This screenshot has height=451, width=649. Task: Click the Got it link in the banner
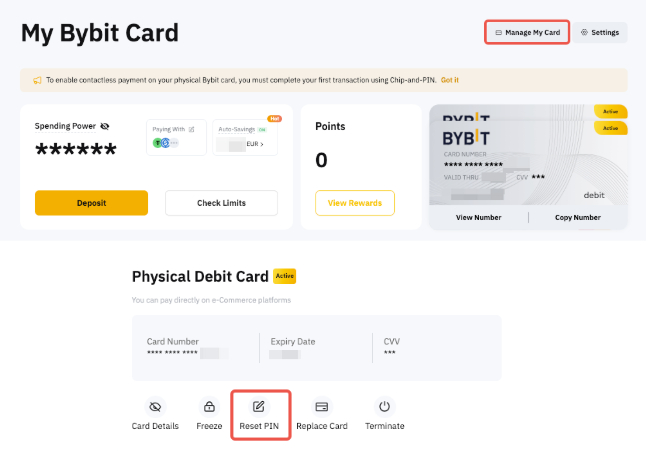pyautogui.click(x=450, y=80)
